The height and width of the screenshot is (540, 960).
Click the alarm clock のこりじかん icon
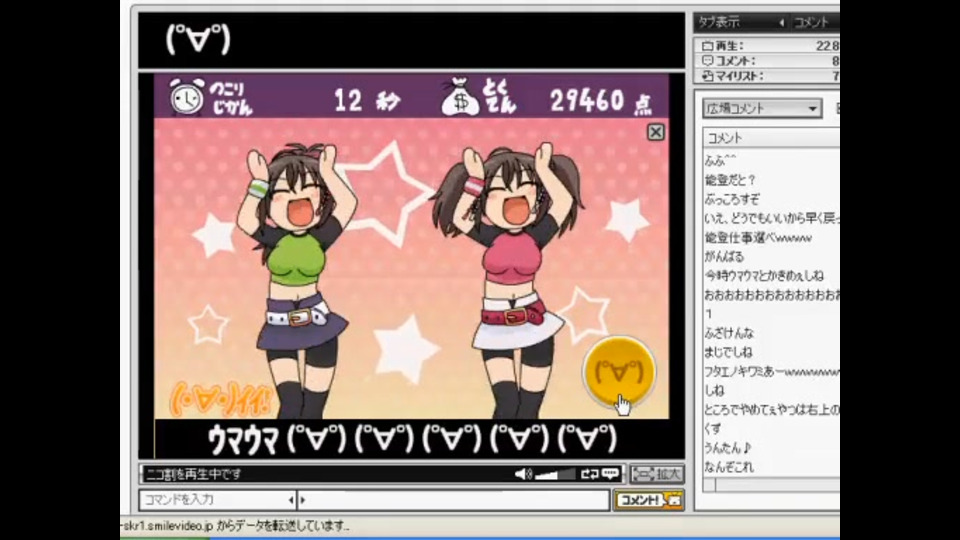click(187, 96)
